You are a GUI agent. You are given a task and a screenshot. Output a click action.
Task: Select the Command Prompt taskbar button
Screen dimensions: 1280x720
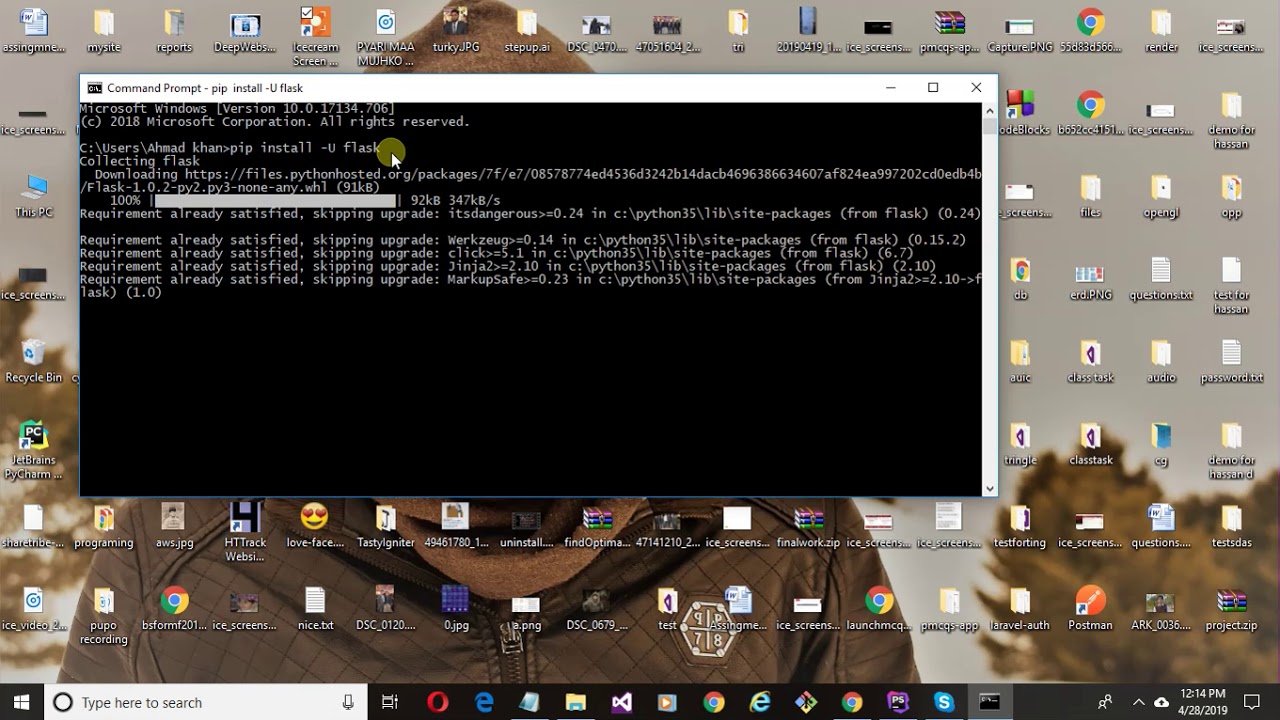point(989,702)
